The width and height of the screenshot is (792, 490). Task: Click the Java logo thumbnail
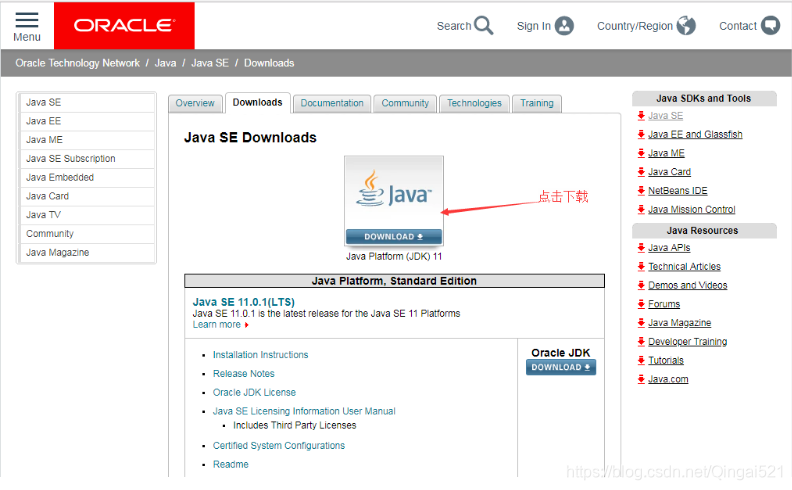click(393, 193)
